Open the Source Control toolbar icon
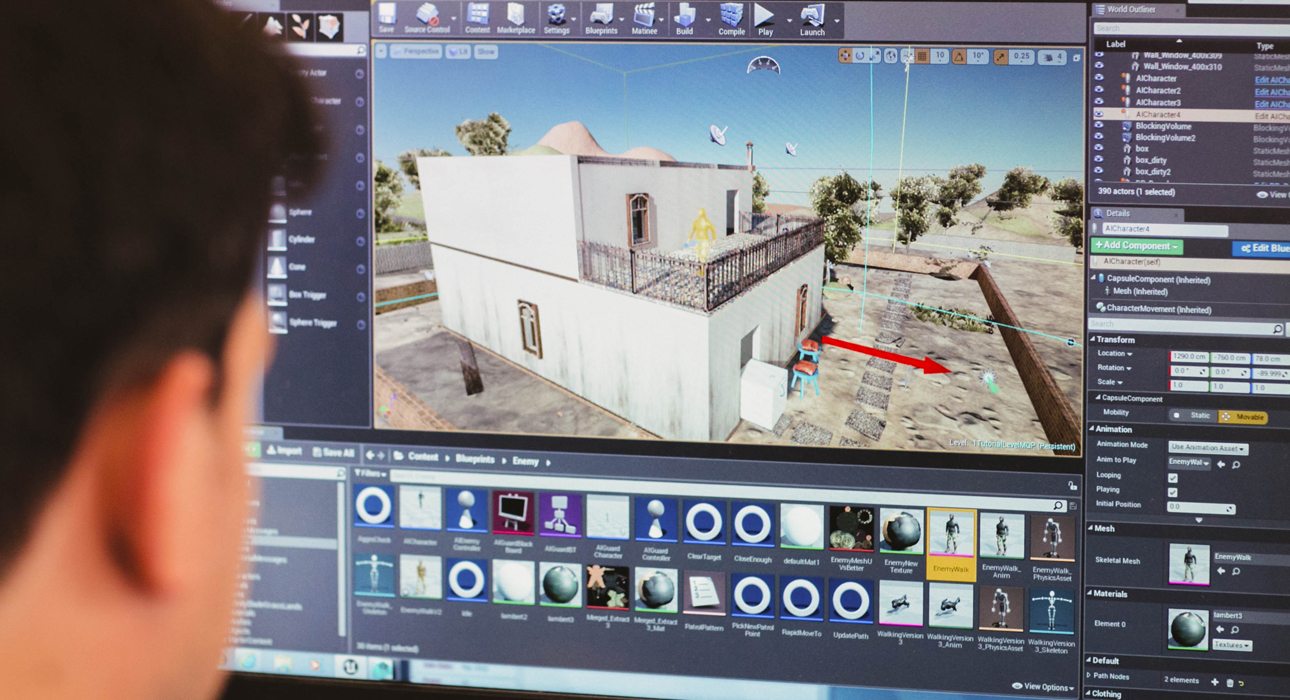 427,19
